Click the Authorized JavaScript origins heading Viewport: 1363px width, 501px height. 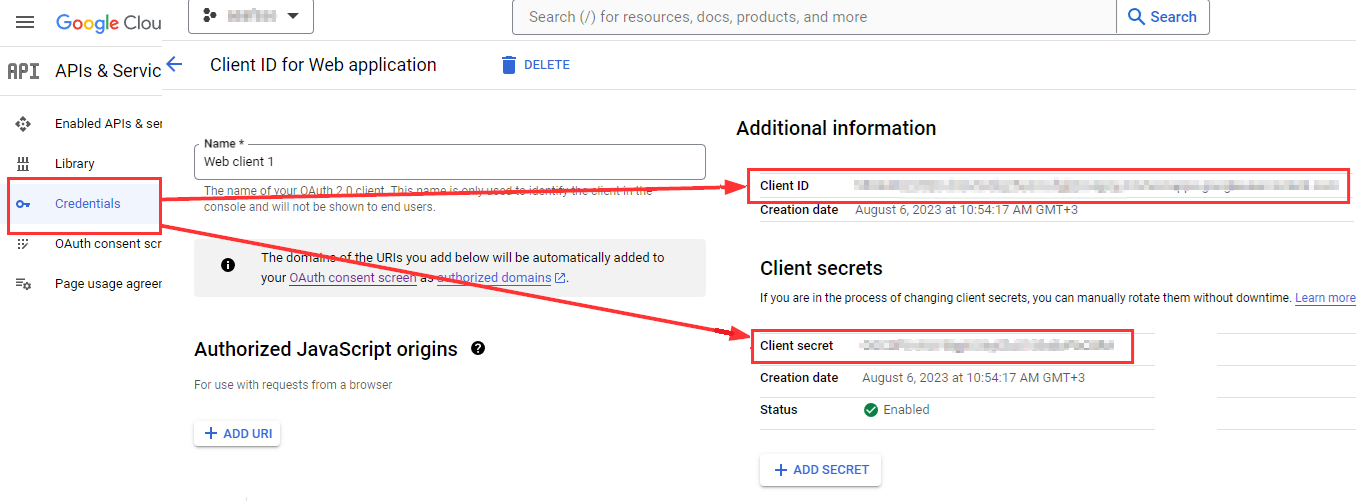(326, 349)
